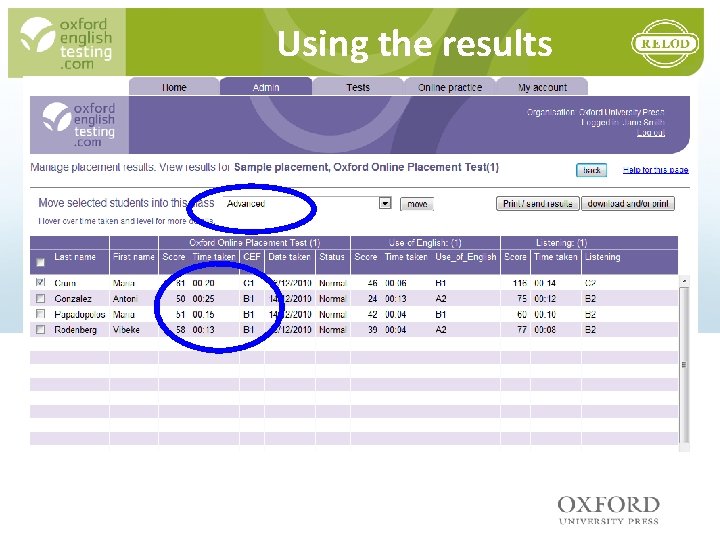Click the last name Rodenberg

pos(75,330)
